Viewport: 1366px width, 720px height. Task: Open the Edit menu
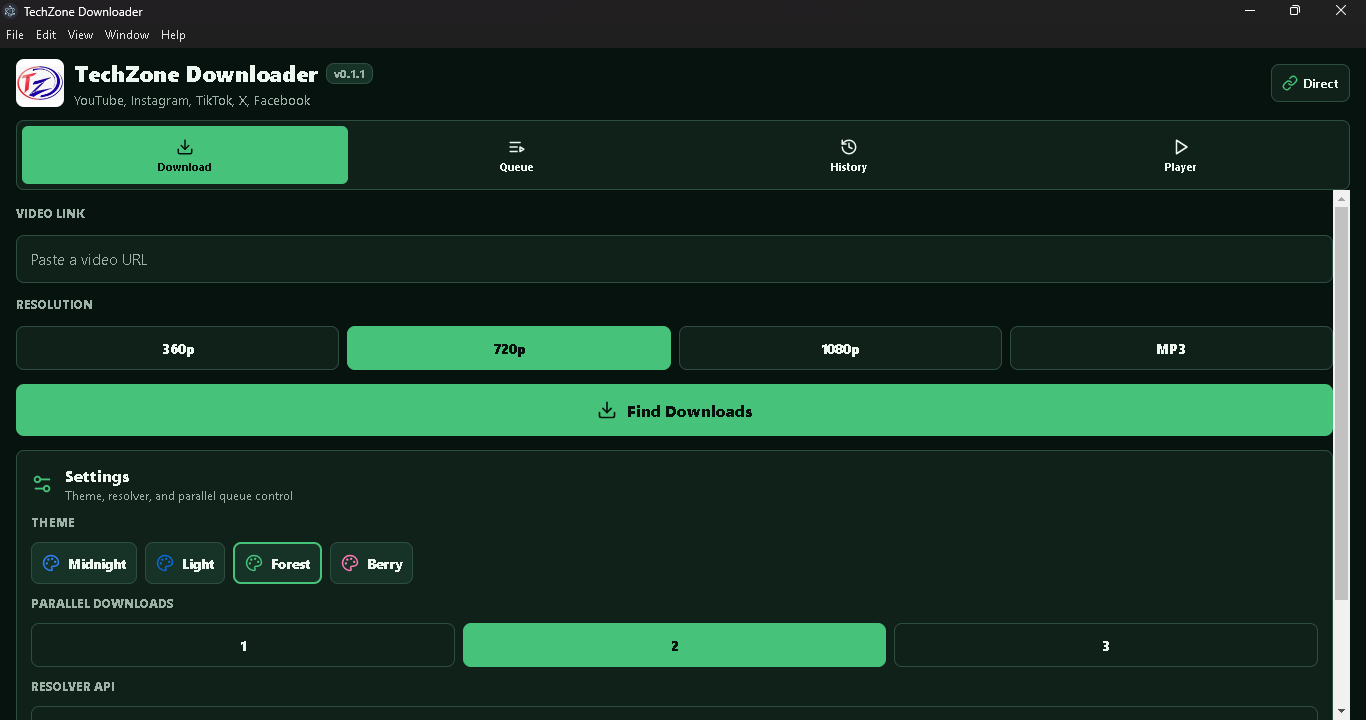(x=46, y=35)
